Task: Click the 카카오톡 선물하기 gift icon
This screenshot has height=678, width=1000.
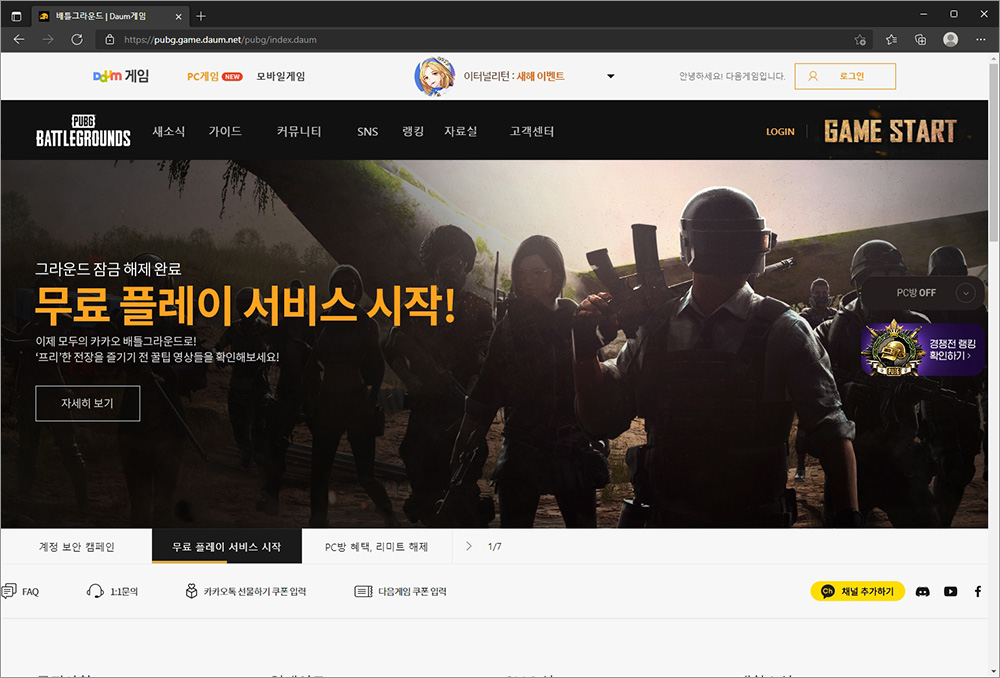Action: coord(191,591)
